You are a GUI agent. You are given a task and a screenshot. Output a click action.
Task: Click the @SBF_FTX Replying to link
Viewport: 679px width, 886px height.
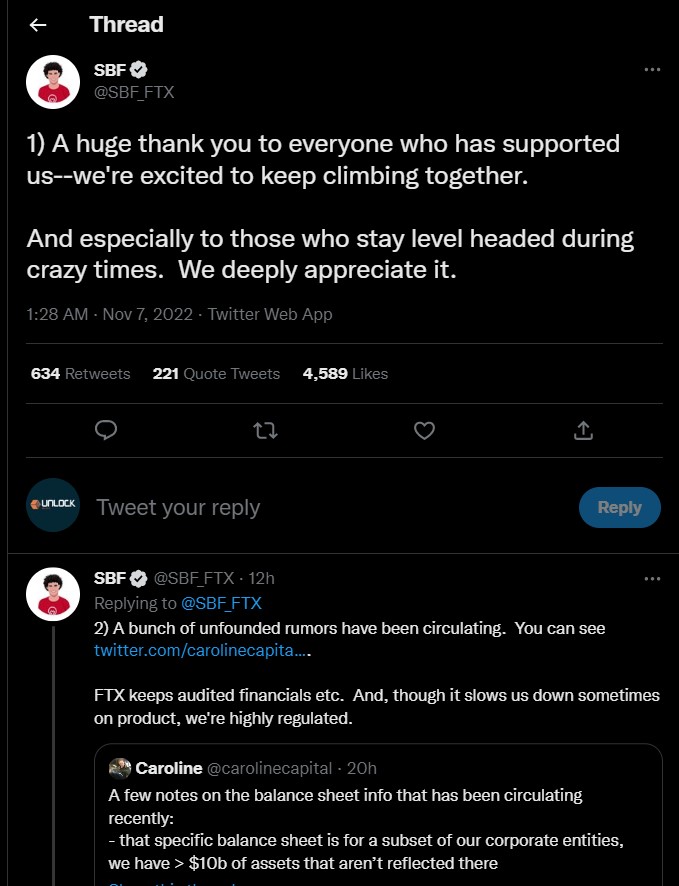pos(221,603)
